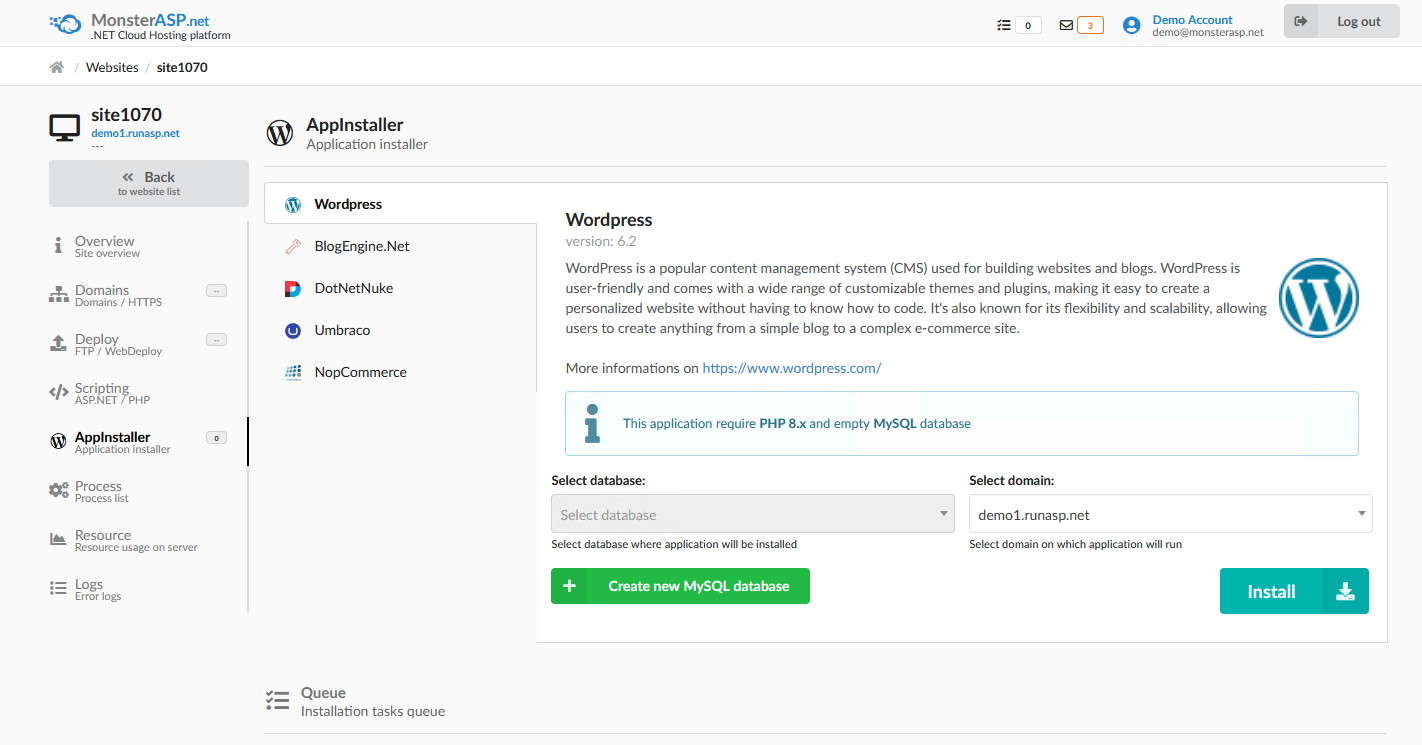Click Create new MySQL database button

(680, 586)
